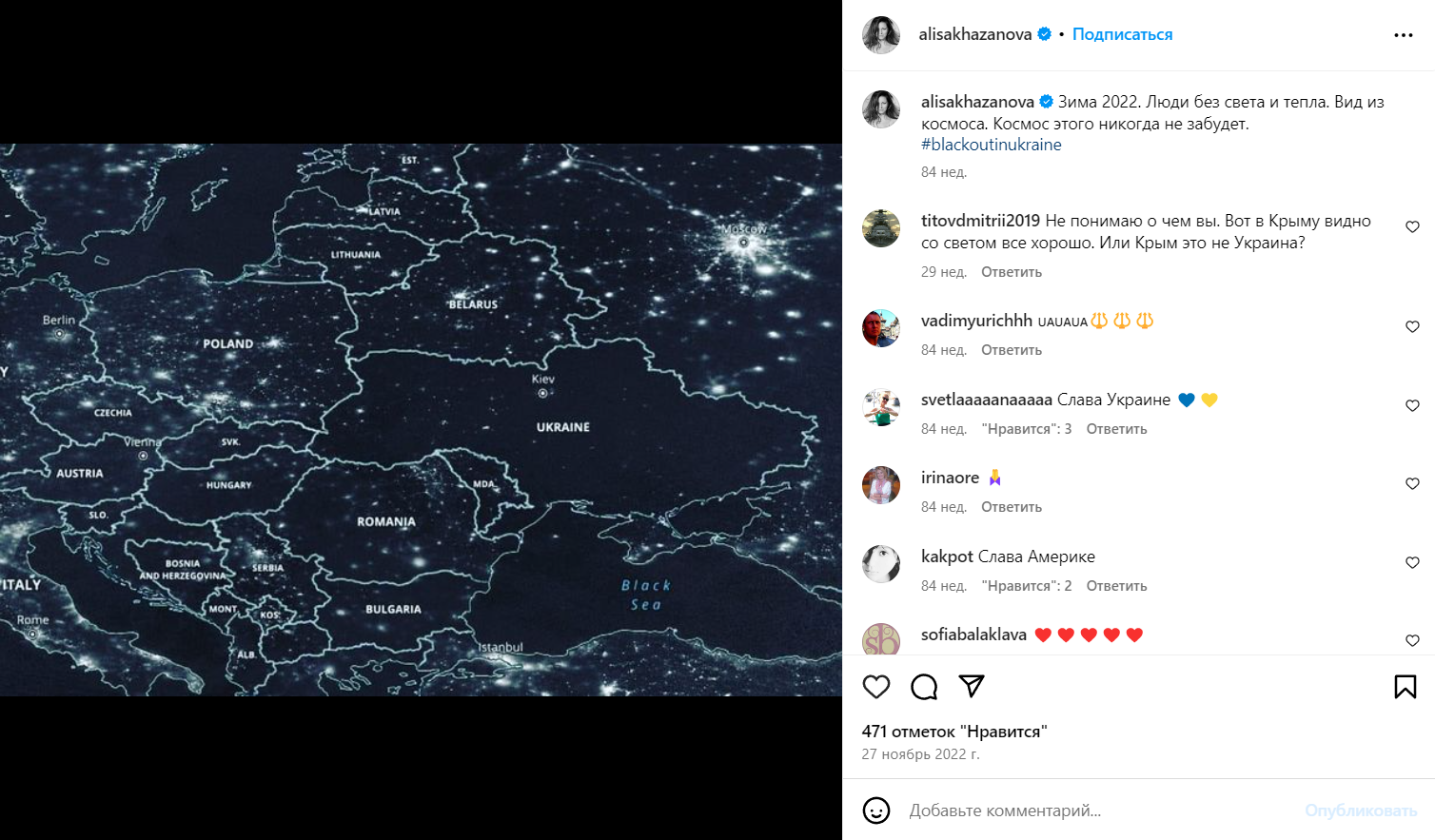1435x840 pixels.
Task: Like vadimyurichhh's comment heart
Action: tap(1412, 327)
